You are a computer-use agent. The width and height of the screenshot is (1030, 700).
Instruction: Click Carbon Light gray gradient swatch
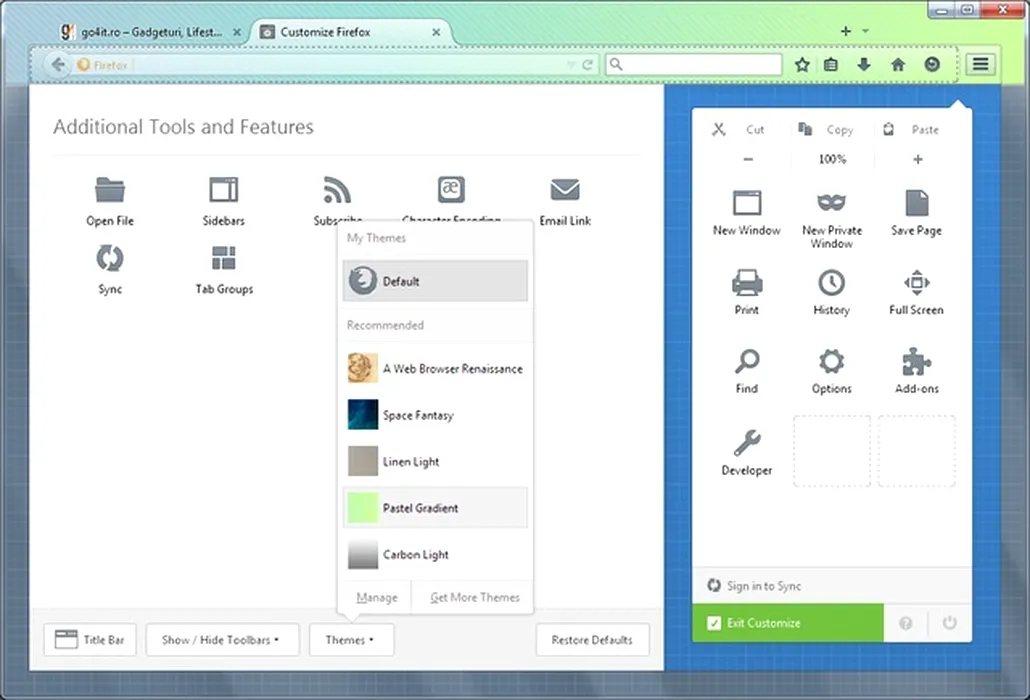[x=363, y=554]
